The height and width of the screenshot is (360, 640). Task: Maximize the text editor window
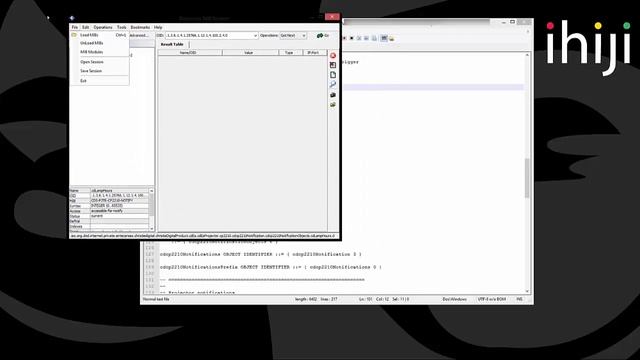pyautogui.click(x=513, y=22)
